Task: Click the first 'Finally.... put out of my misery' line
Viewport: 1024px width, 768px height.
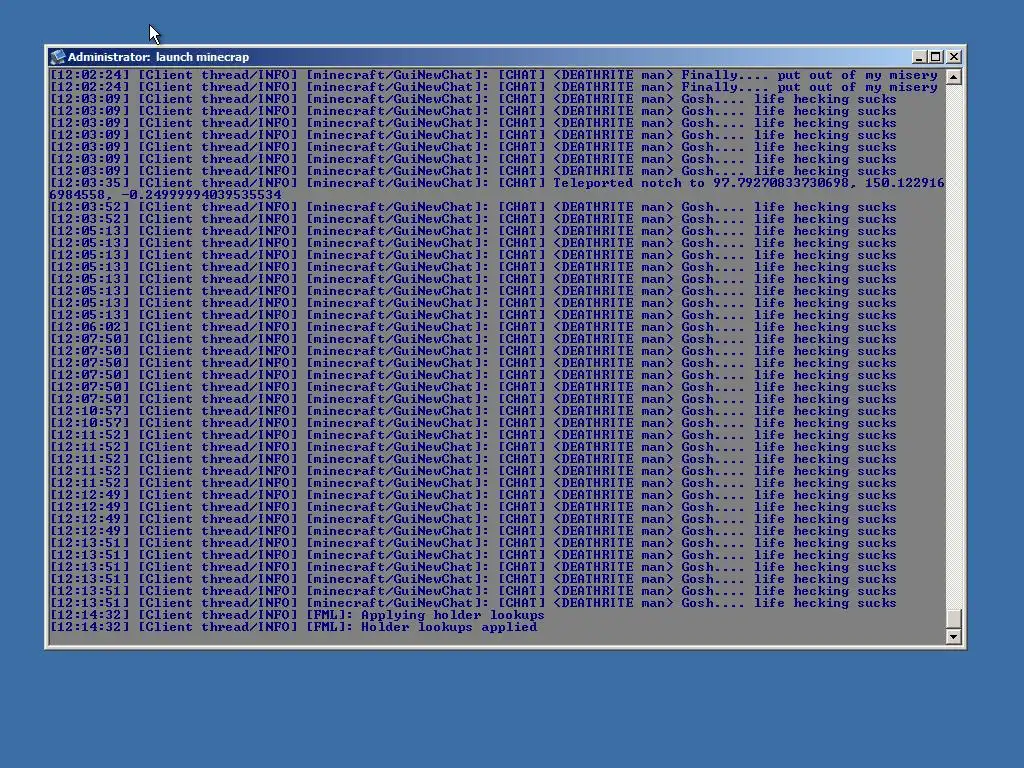Action: [494, 75]
